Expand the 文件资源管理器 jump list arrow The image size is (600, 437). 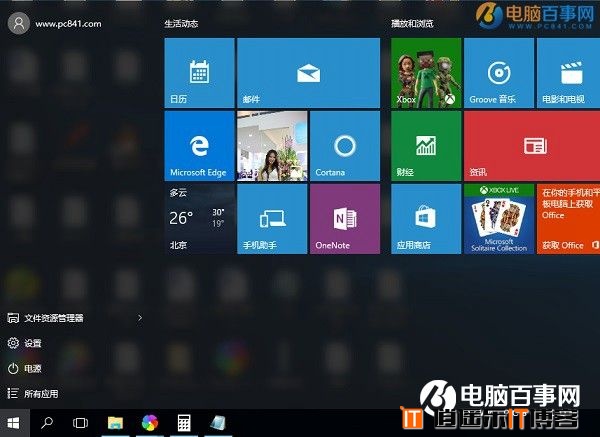tap(140, 318)
